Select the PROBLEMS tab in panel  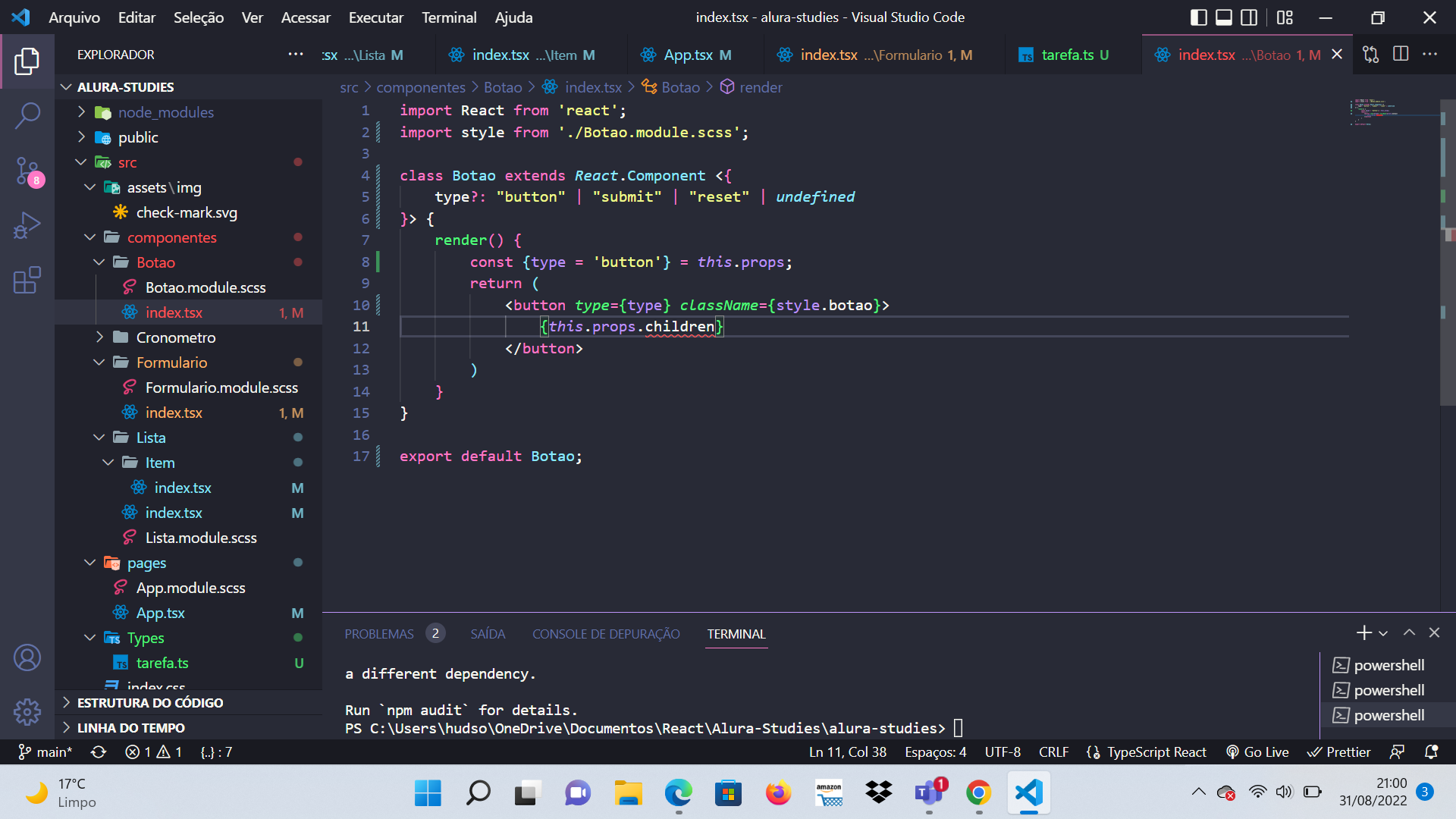379,633
